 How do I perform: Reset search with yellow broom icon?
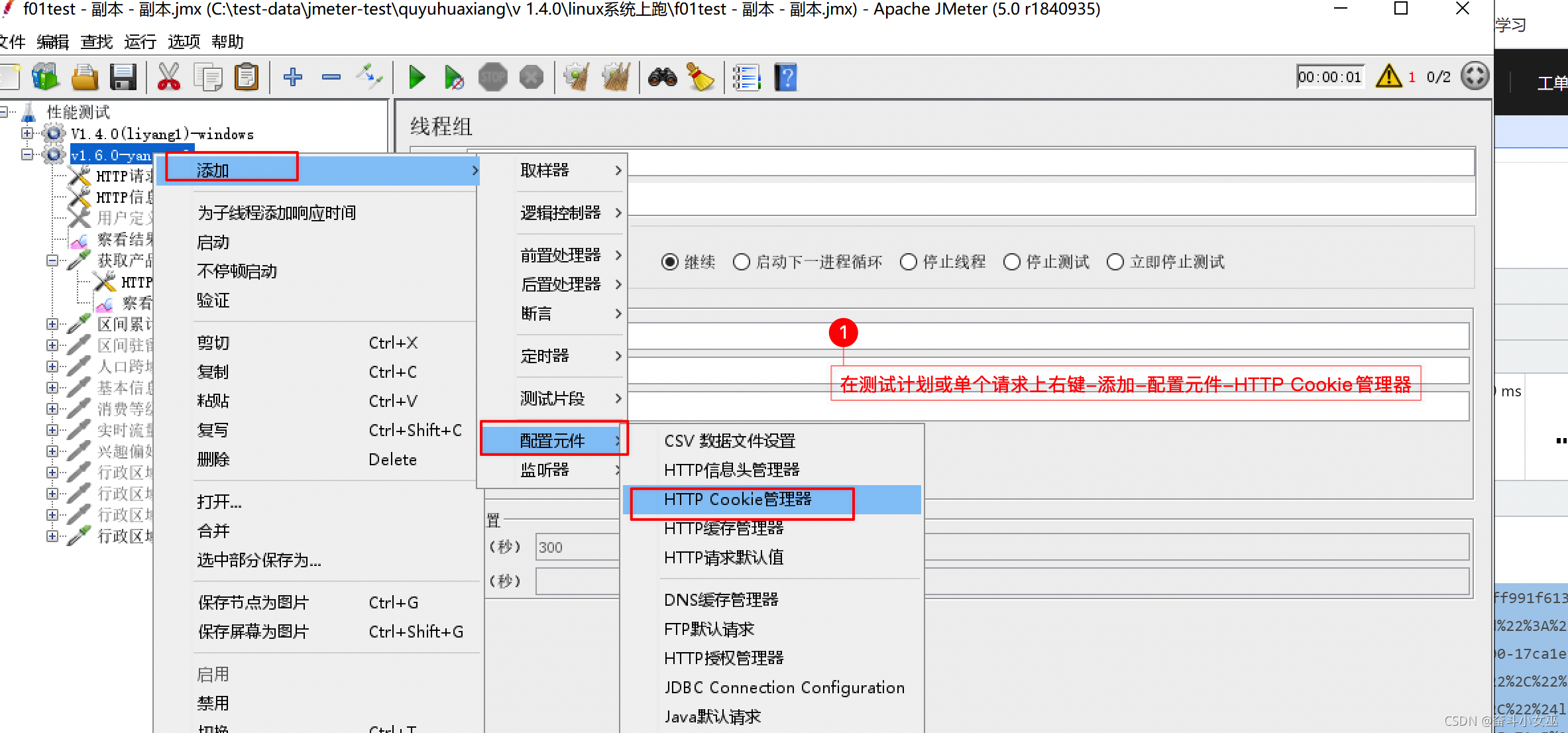click(700, 77)
